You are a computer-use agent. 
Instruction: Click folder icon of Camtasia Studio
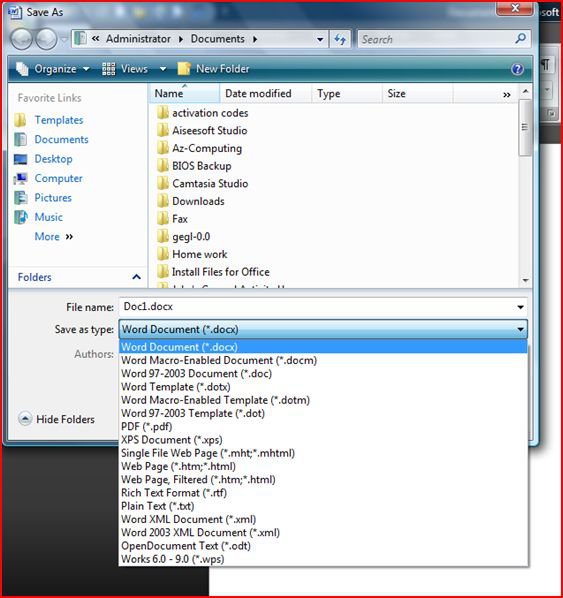point(163,183)
